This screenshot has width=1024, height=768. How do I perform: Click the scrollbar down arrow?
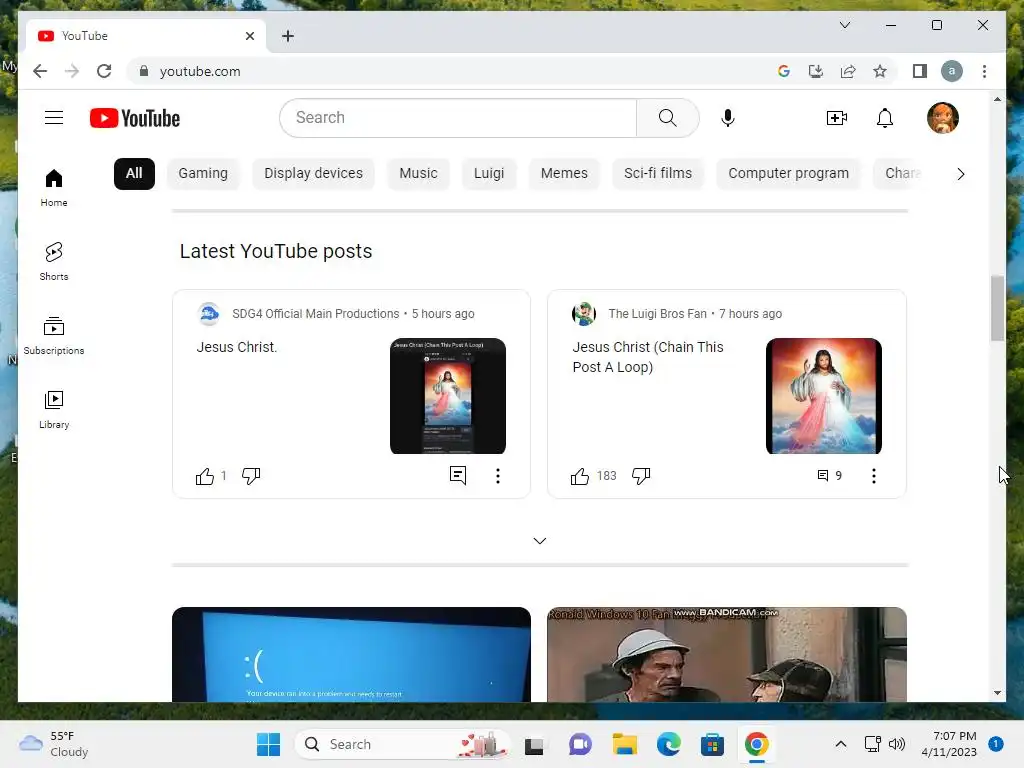[997, 693]
